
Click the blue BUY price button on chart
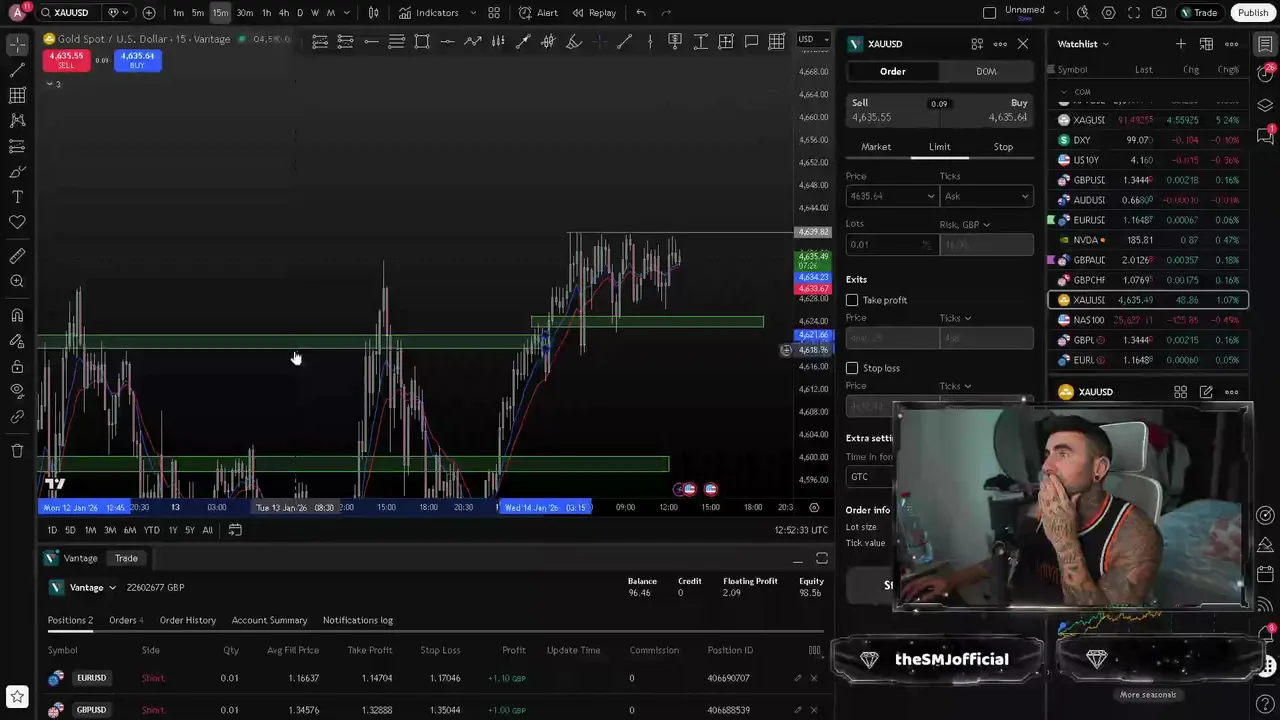137,60
